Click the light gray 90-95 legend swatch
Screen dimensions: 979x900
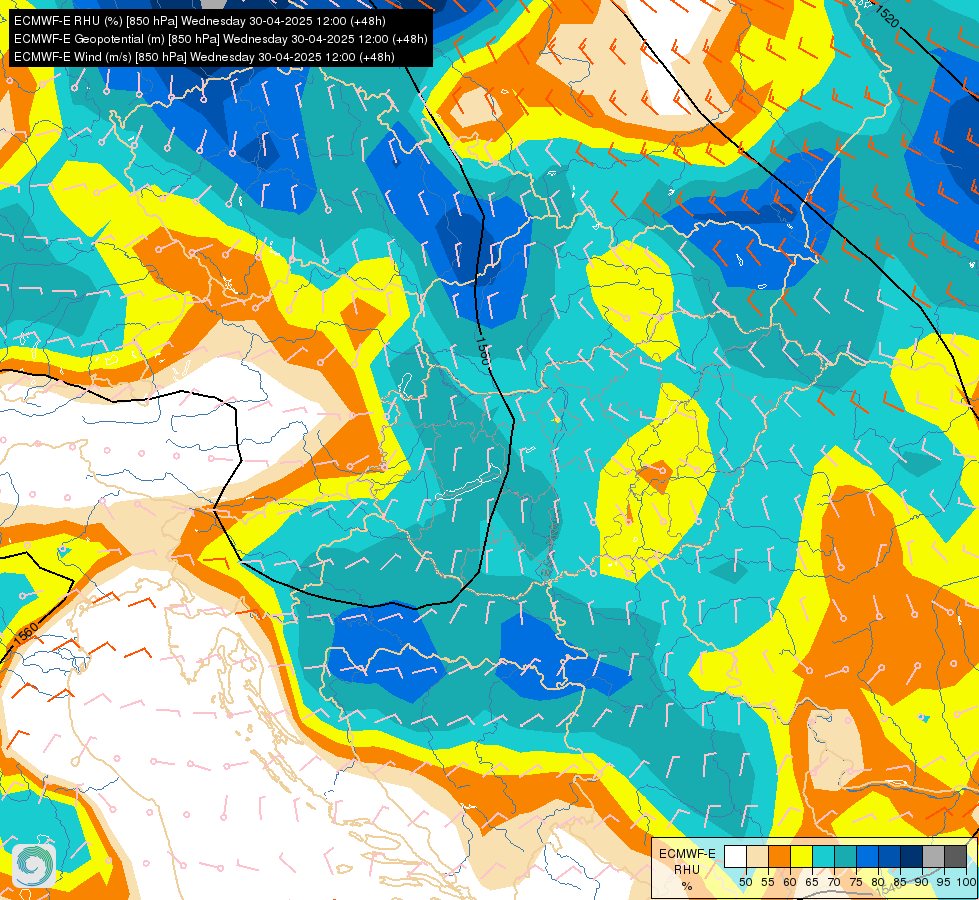pyautogui.click(x=934, y=856)
